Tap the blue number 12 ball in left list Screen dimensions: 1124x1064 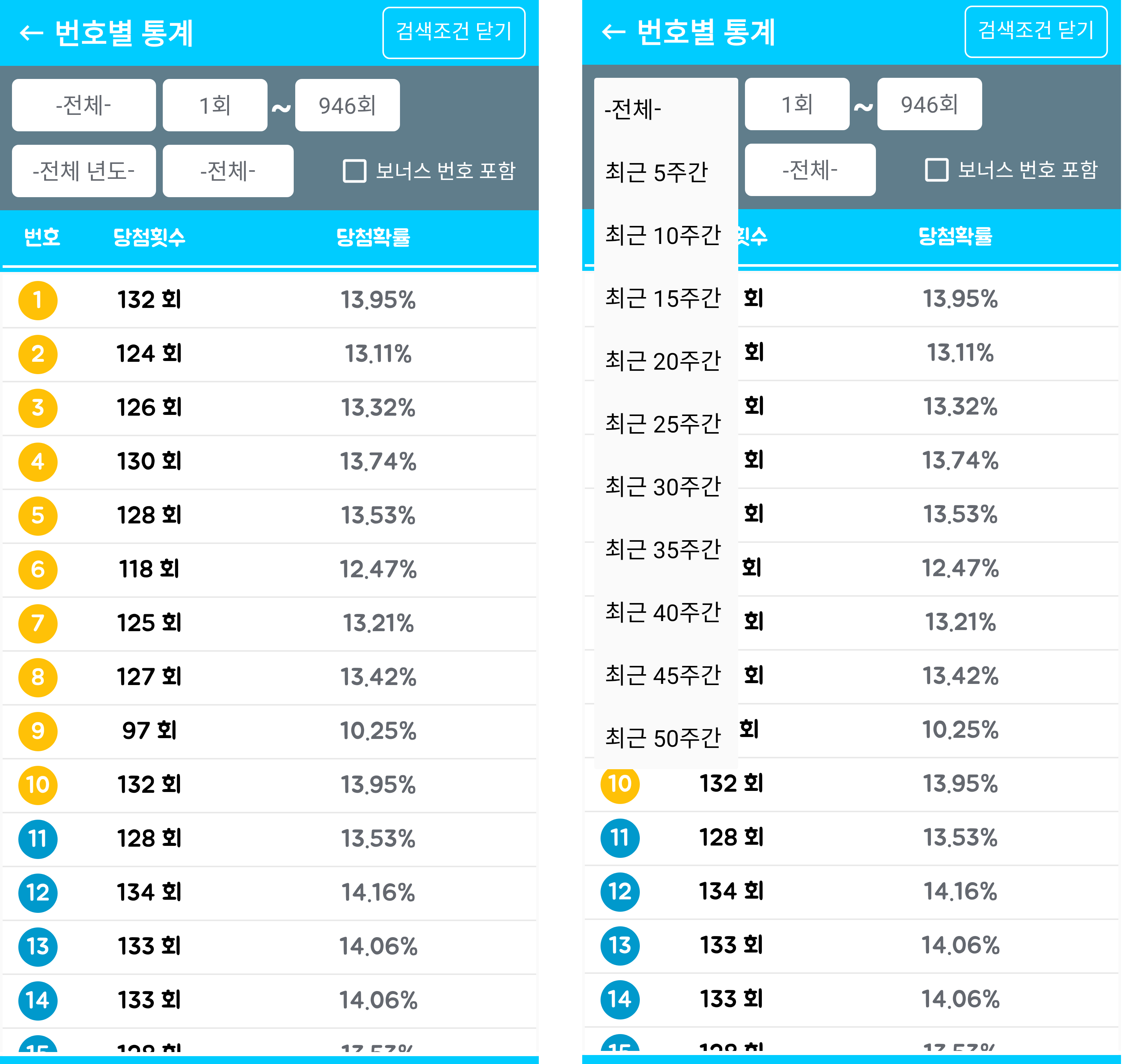[x=38, y=893]
